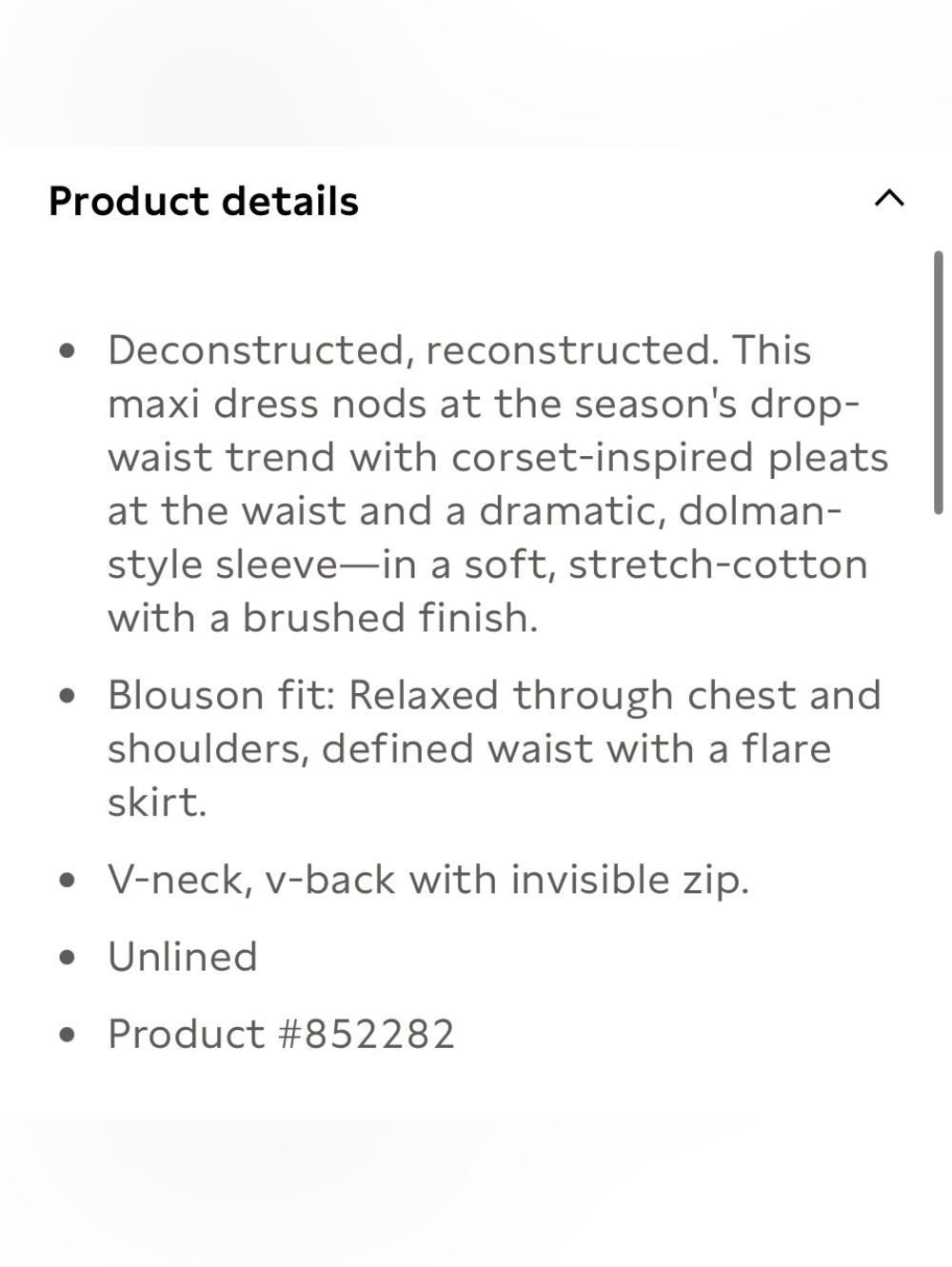Screen dimensions: 952x1267
Task: Click the phrase 'corset-inspired pleats'
Action: pyautogui.click(x=670, y=458)
